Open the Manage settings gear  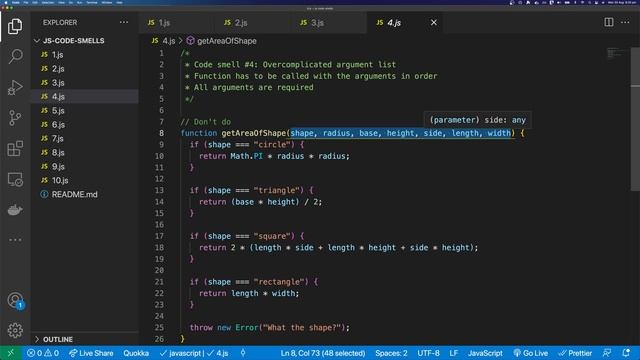15,330
